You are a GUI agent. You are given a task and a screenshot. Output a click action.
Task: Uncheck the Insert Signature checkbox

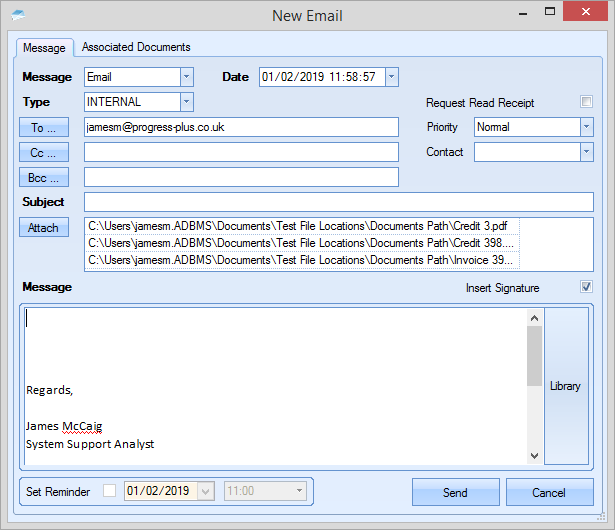(x=587, y=288)
